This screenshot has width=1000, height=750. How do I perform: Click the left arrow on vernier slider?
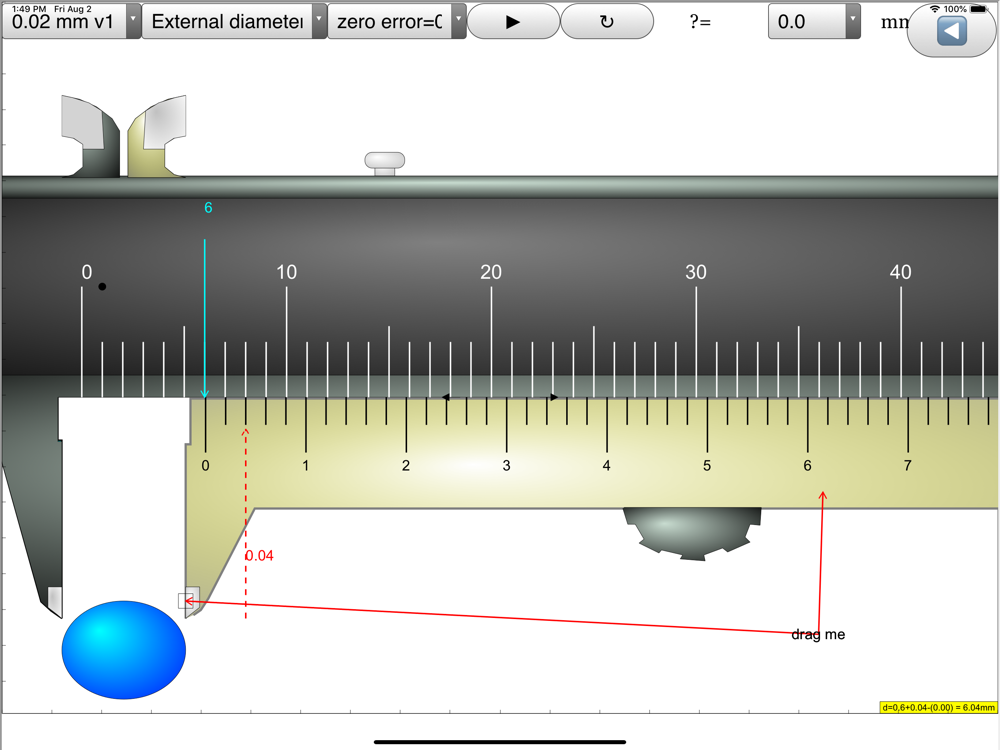(446, 397)
